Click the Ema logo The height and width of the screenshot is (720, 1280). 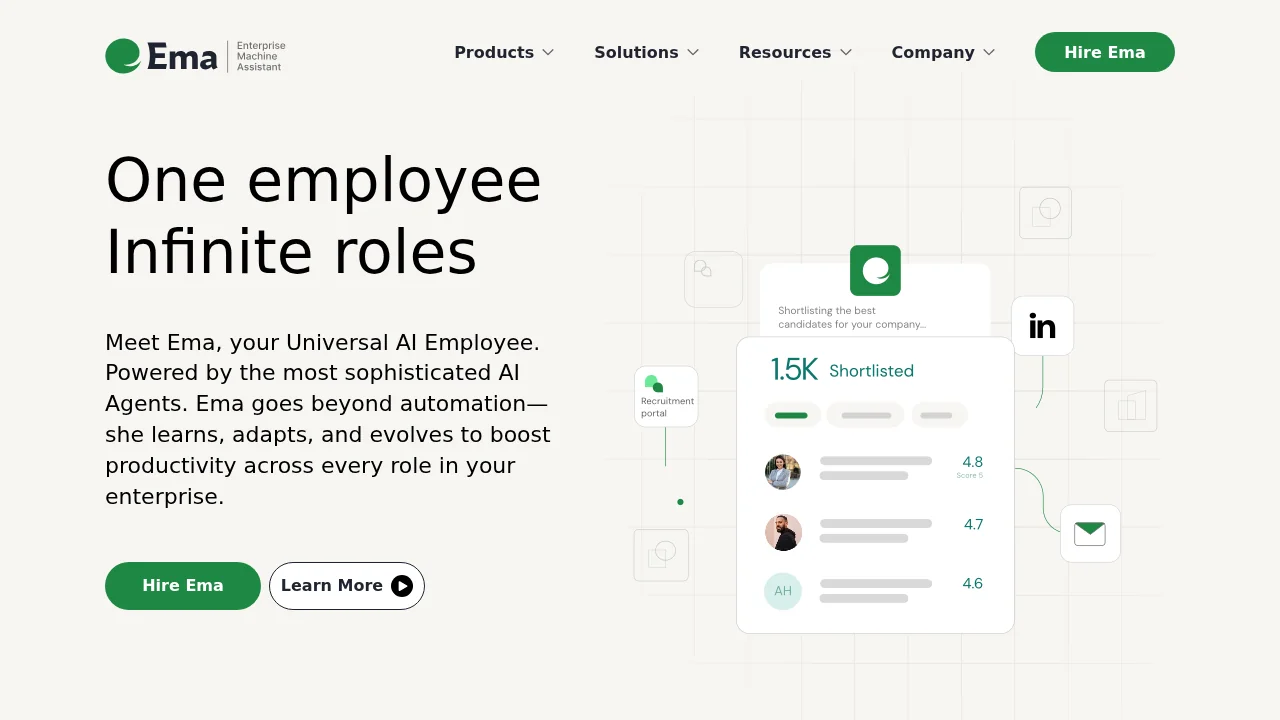coord(160,55)
